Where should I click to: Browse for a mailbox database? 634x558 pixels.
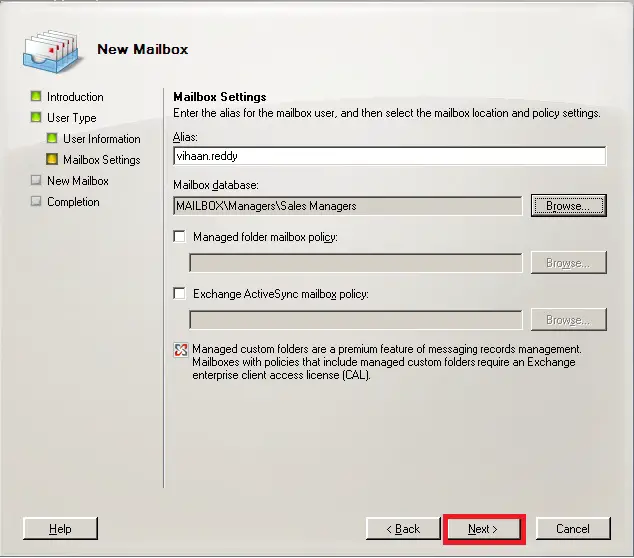coord(568,206)
